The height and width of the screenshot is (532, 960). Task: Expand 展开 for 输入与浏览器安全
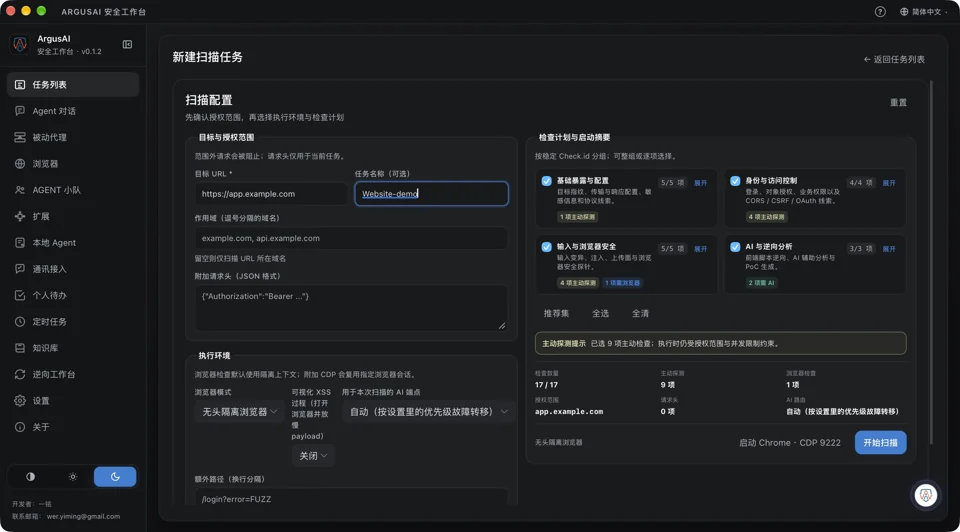700,249
